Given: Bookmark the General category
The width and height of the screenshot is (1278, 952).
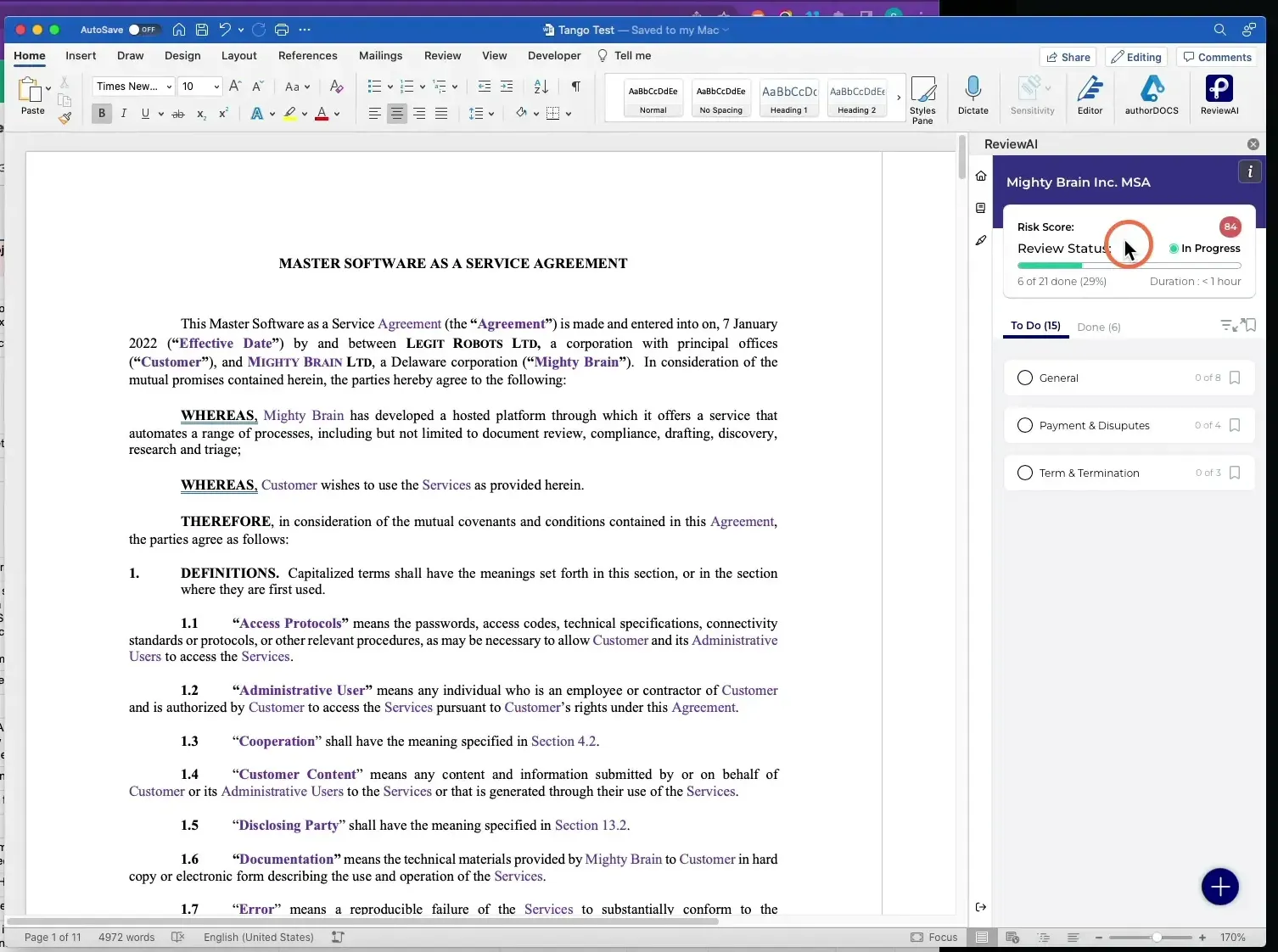Looking at the screenshot, I should [x=1235, y=378].
